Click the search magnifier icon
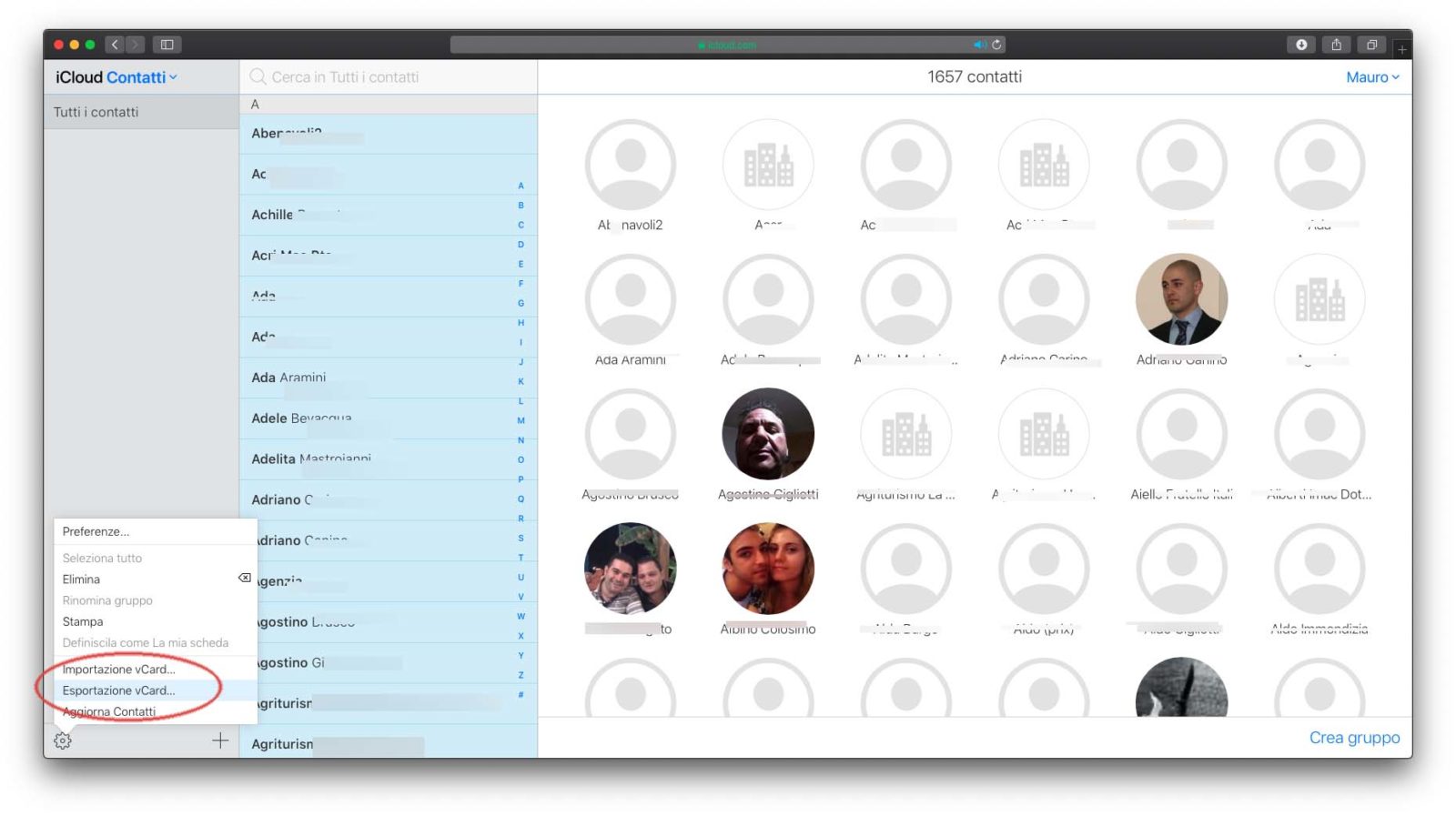Screen dimensions: 1456x816 (x=258, y=76)
